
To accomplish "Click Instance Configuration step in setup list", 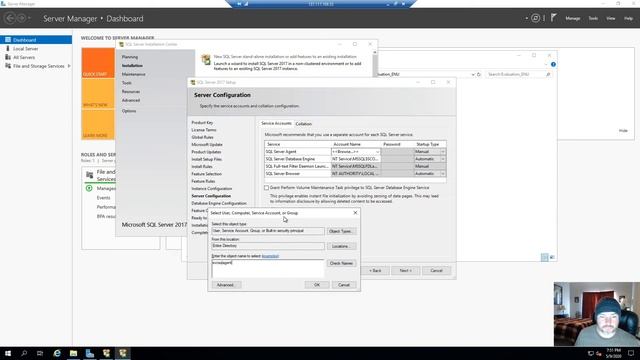I will click(x=211, y=189).
